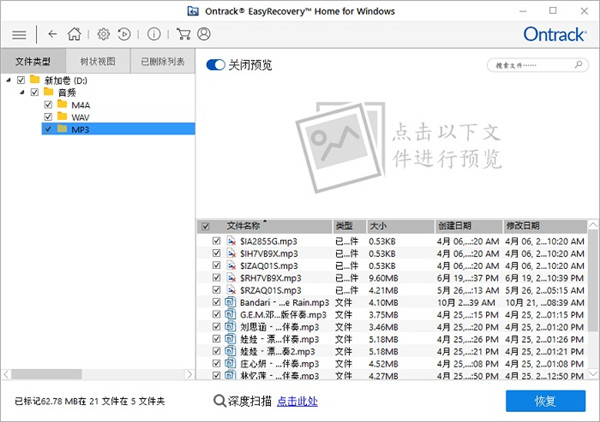Screen dimensions: 600x422
Task: Uncheck the 新加卷 (D:) checkbox
Action: (x=21, y=80)
